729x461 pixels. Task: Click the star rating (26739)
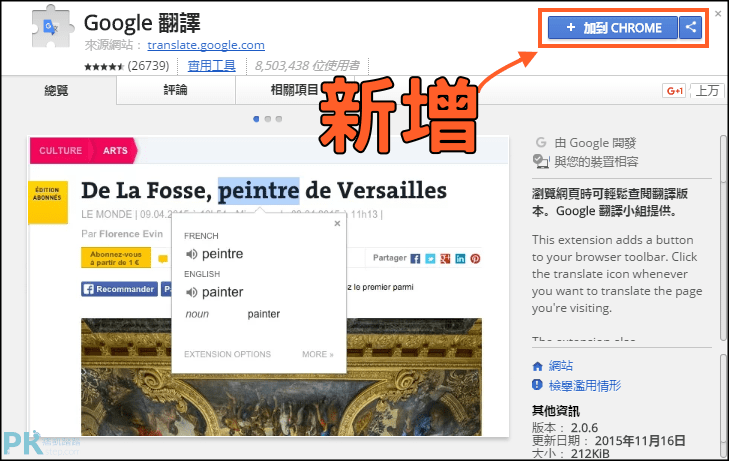tap(126, 66)
